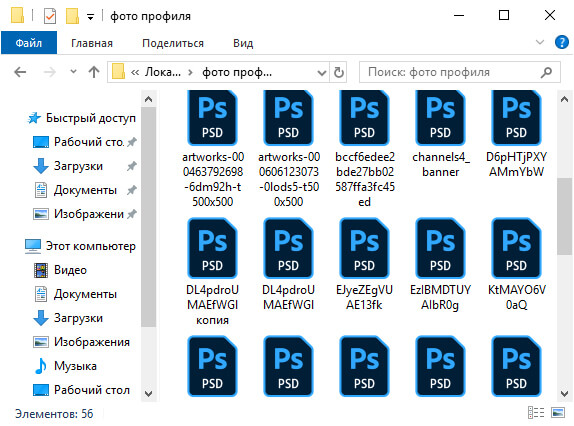
Task: Click the file list scroll up arrow
Action: 564,99
